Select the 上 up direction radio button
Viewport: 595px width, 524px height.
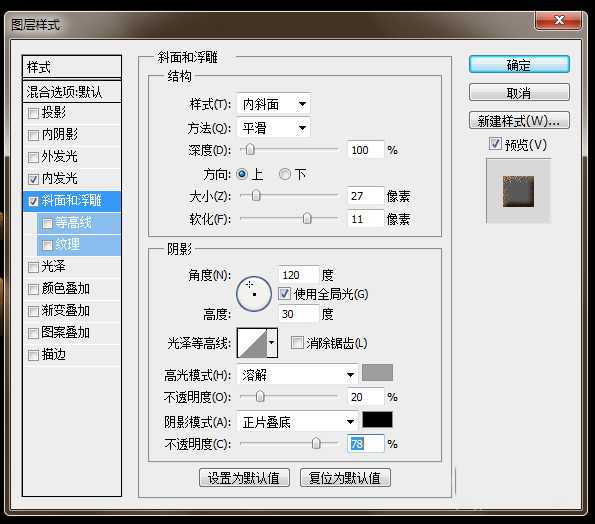pyautogui.click(x=242, y=175)
